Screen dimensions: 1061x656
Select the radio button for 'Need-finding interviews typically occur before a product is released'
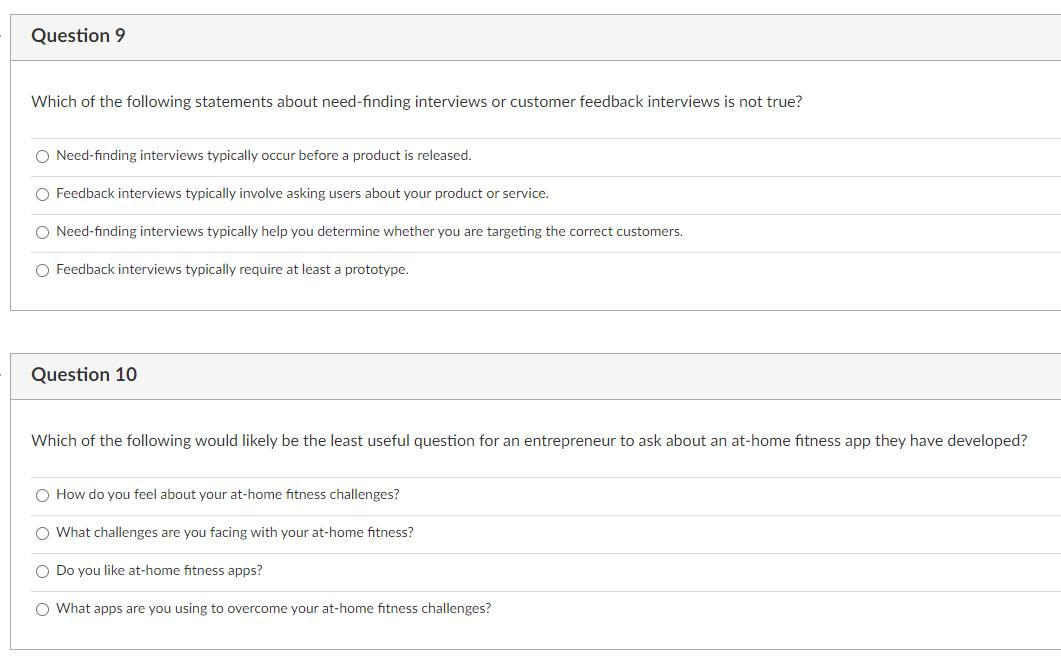[x=42, y=156]
